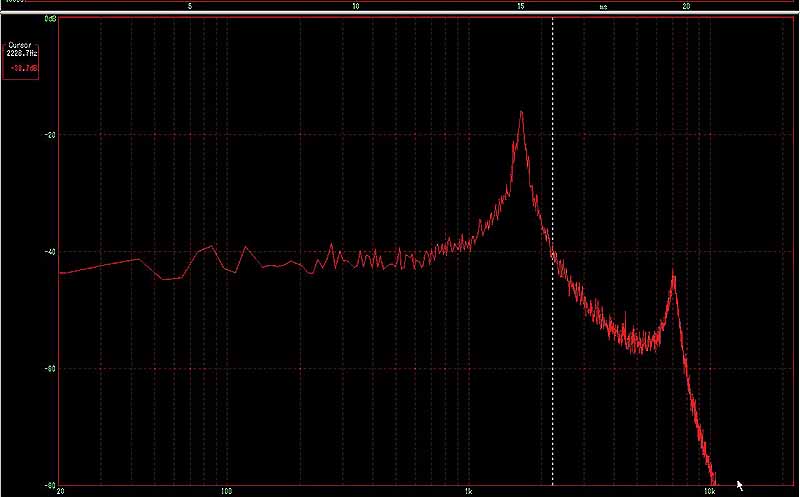Click the 10 mark on the top time ruler

(356, 6)
